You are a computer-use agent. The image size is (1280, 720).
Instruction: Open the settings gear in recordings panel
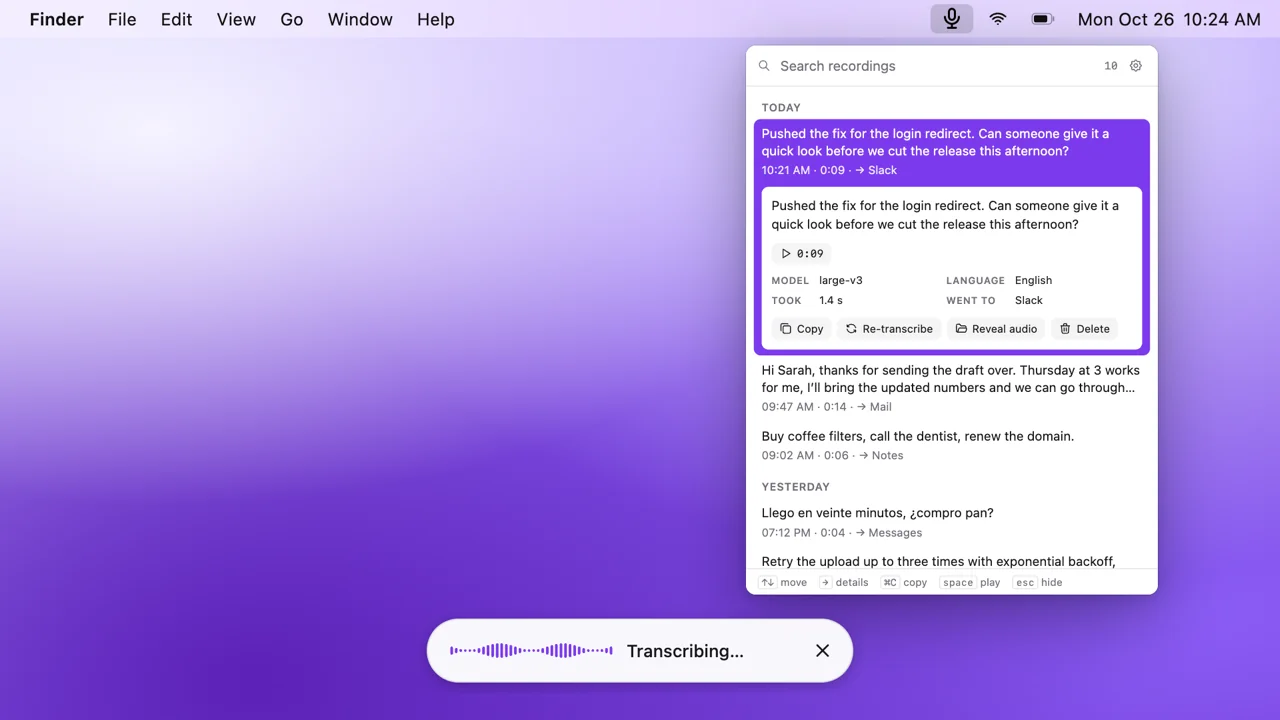click(1136, 66)
